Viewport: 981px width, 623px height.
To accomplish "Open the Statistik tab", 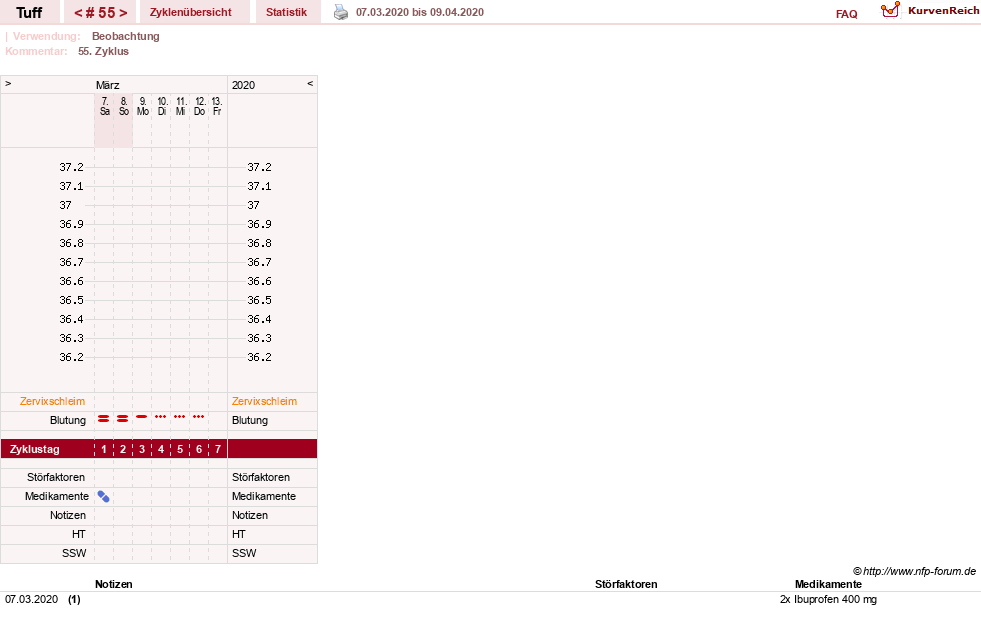I will click(287, 13).
